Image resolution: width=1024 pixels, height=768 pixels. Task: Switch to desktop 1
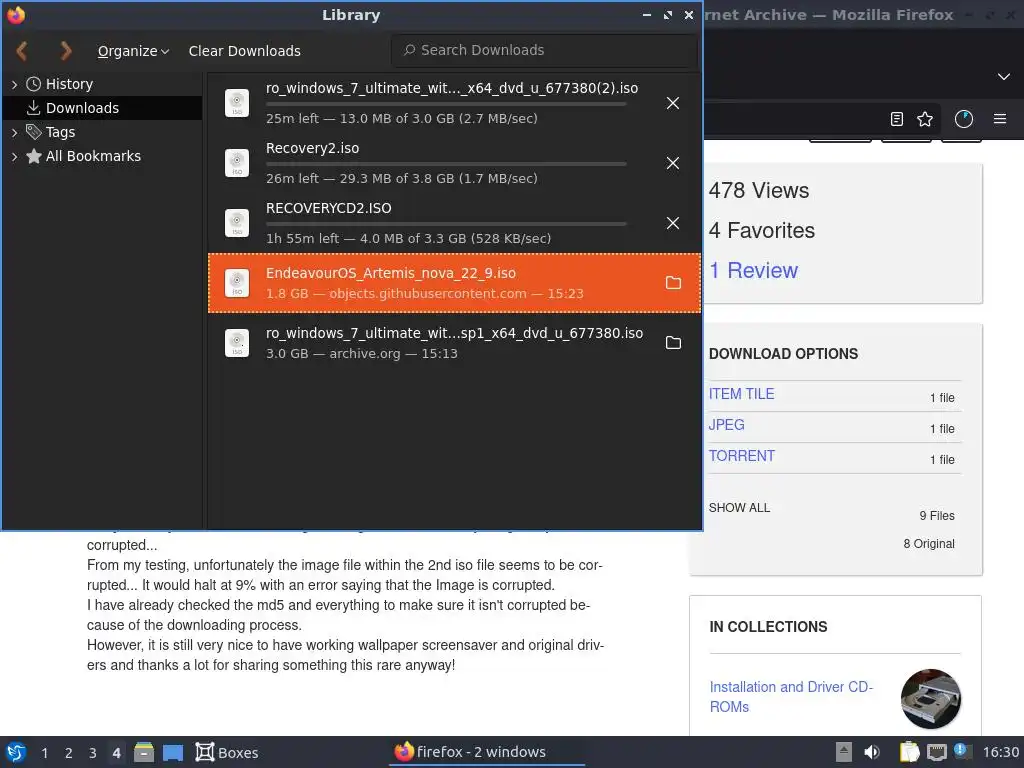(44, 753)
